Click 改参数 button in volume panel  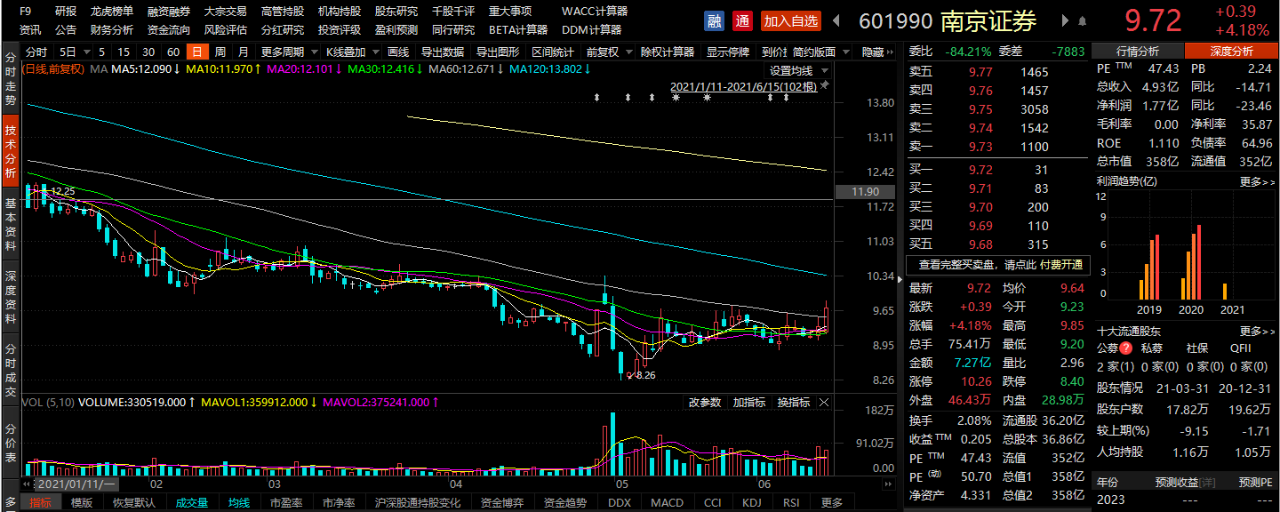click(x=705, y=401)
